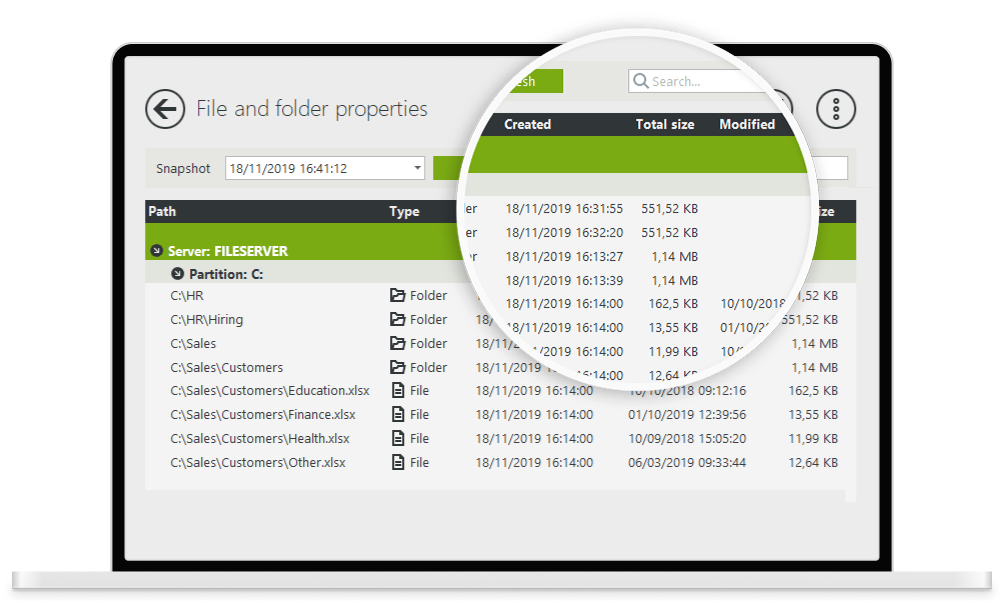Click the 'Folder' type label of the C:\Sales row
The image size is (1004, 603).
point(428,343)
